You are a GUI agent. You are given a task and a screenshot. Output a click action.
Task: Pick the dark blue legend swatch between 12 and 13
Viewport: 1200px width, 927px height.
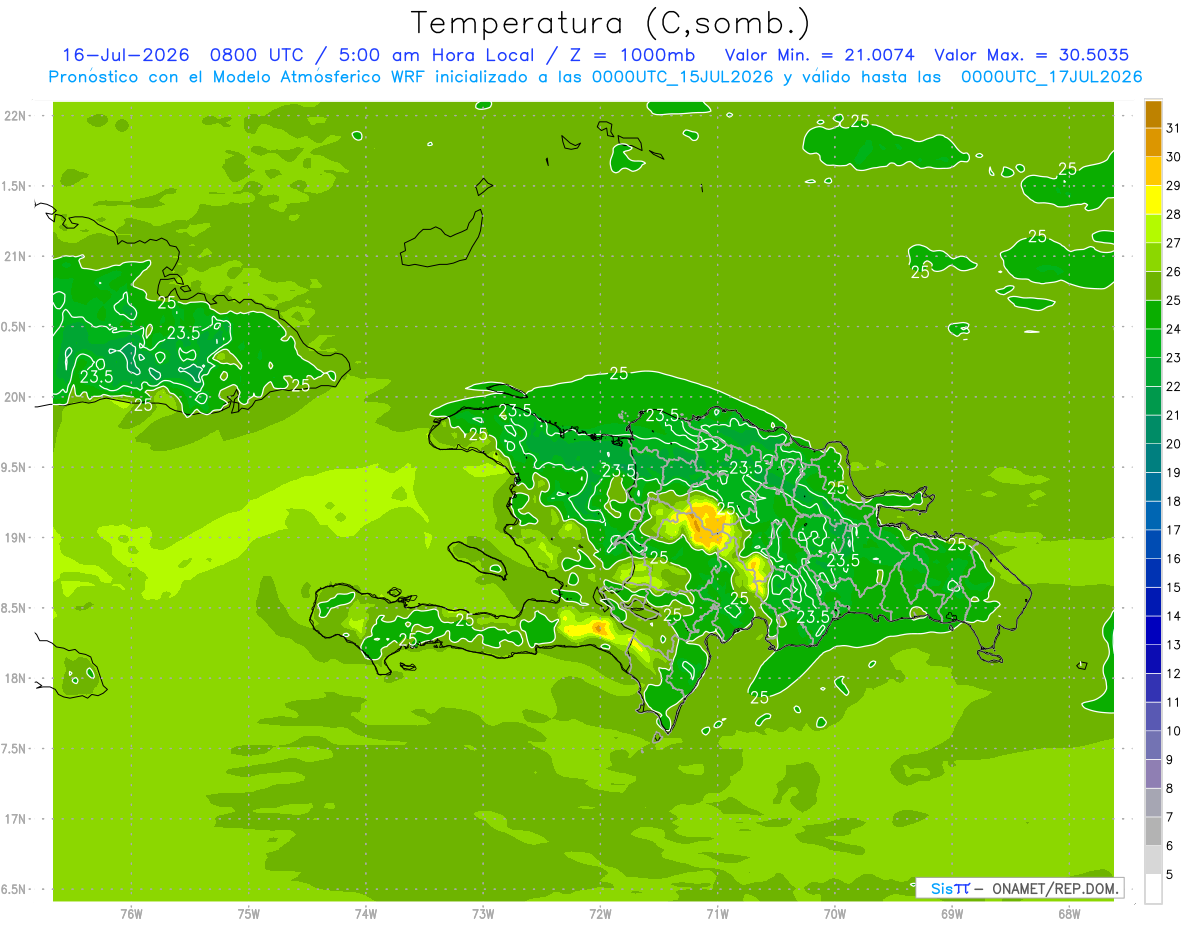coord(1153,659)
